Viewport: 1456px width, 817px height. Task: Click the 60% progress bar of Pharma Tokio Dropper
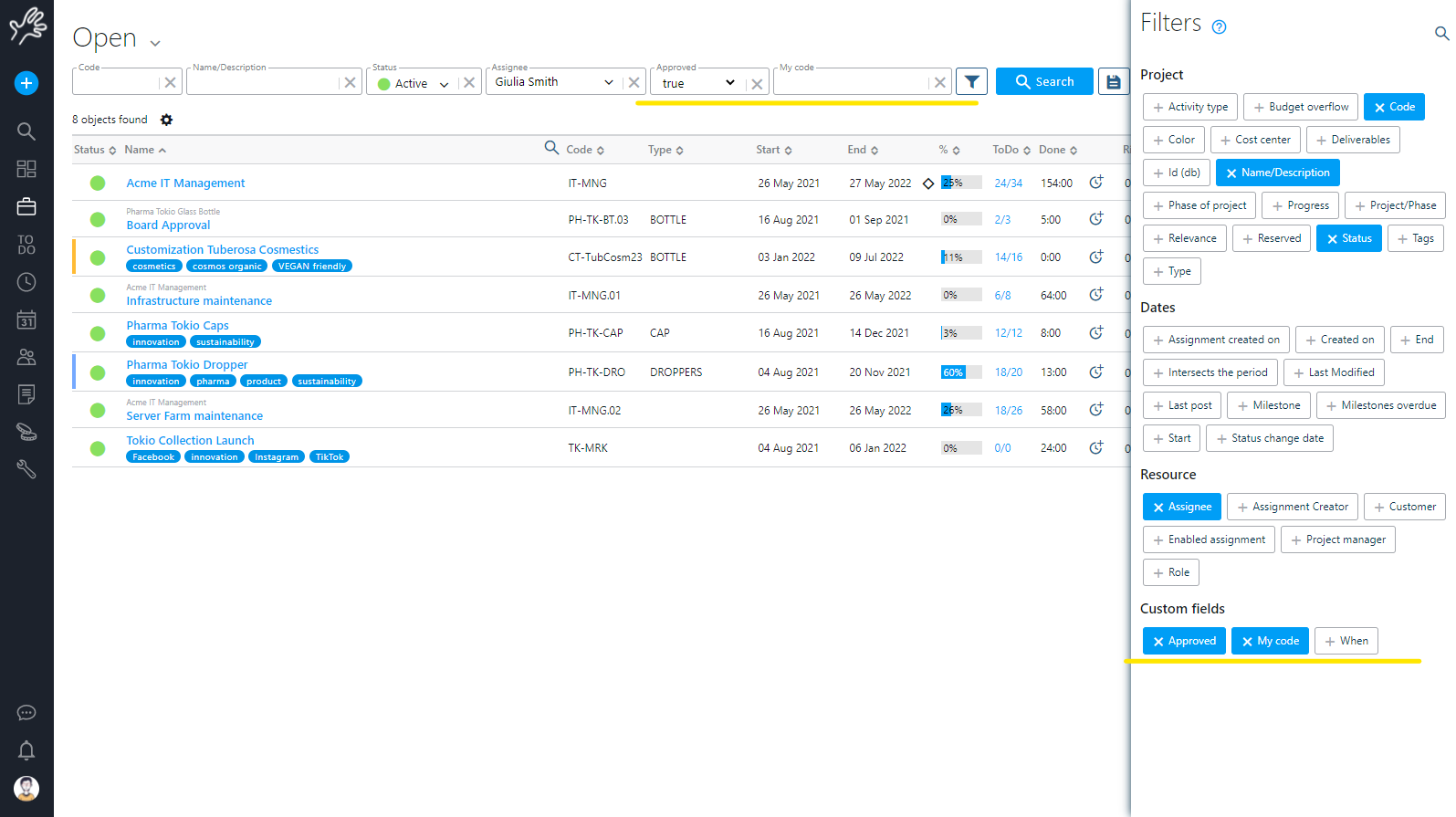(x=960, y=372)
